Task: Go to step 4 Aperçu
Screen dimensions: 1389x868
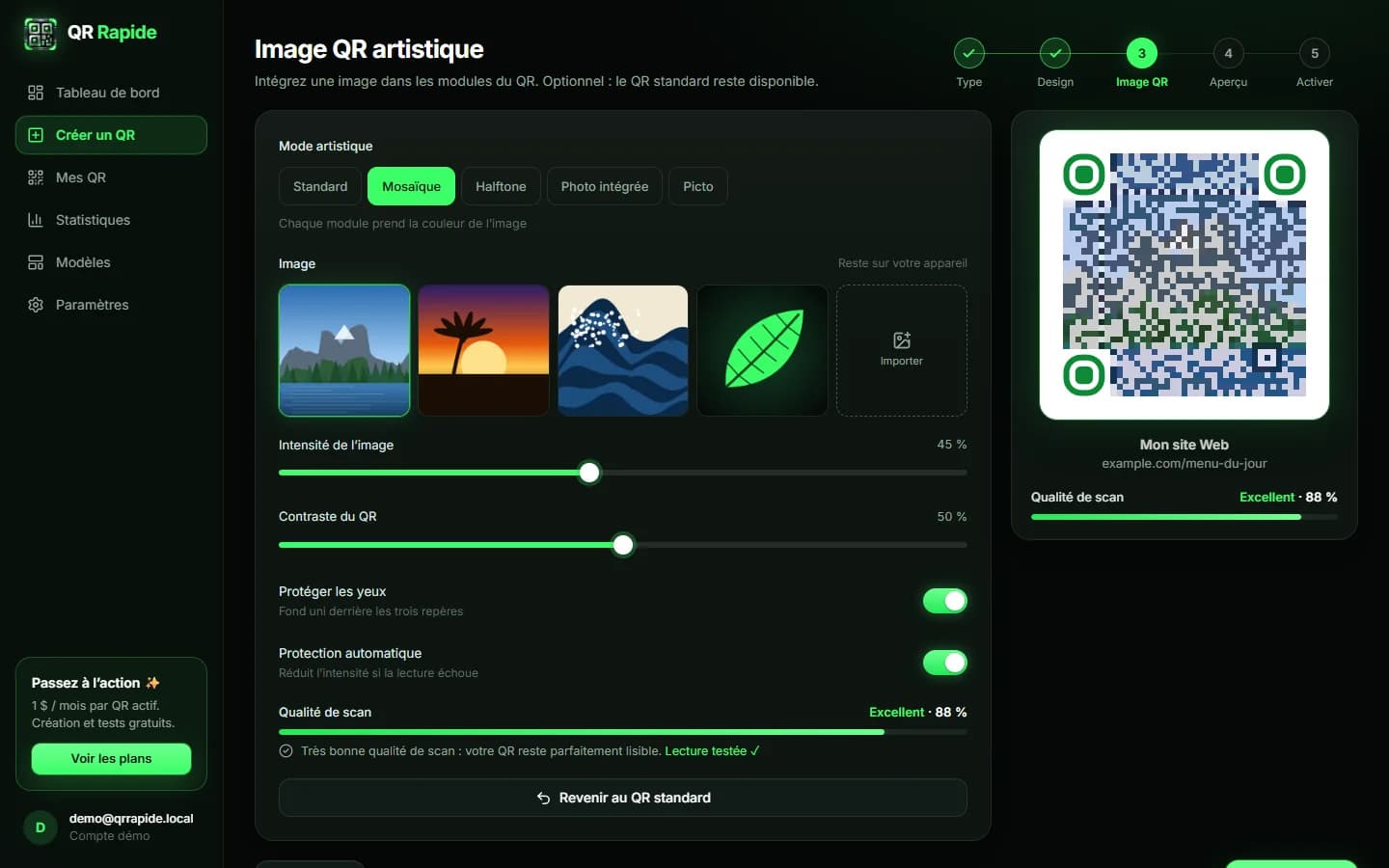Action: (1228, 63)
